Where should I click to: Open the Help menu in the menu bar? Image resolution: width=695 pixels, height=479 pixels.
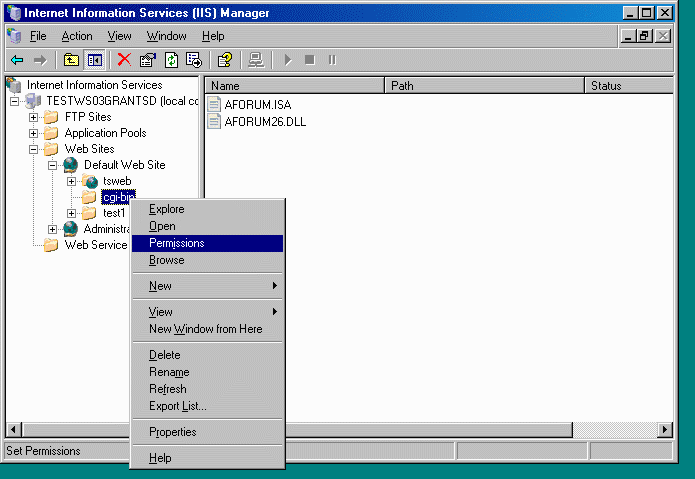[x=213, y=36]
